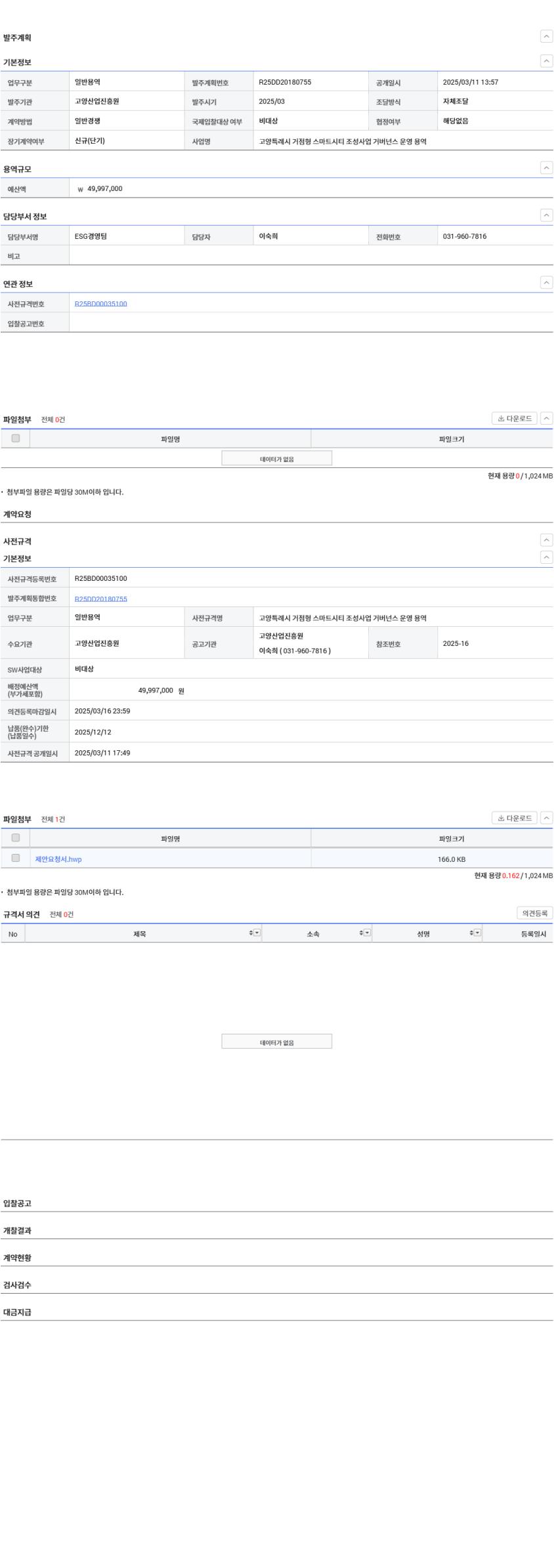Click 다운로드 in the empty 파일첨부 section
The width and height of the screenshot is (554, 1568).
514,419
